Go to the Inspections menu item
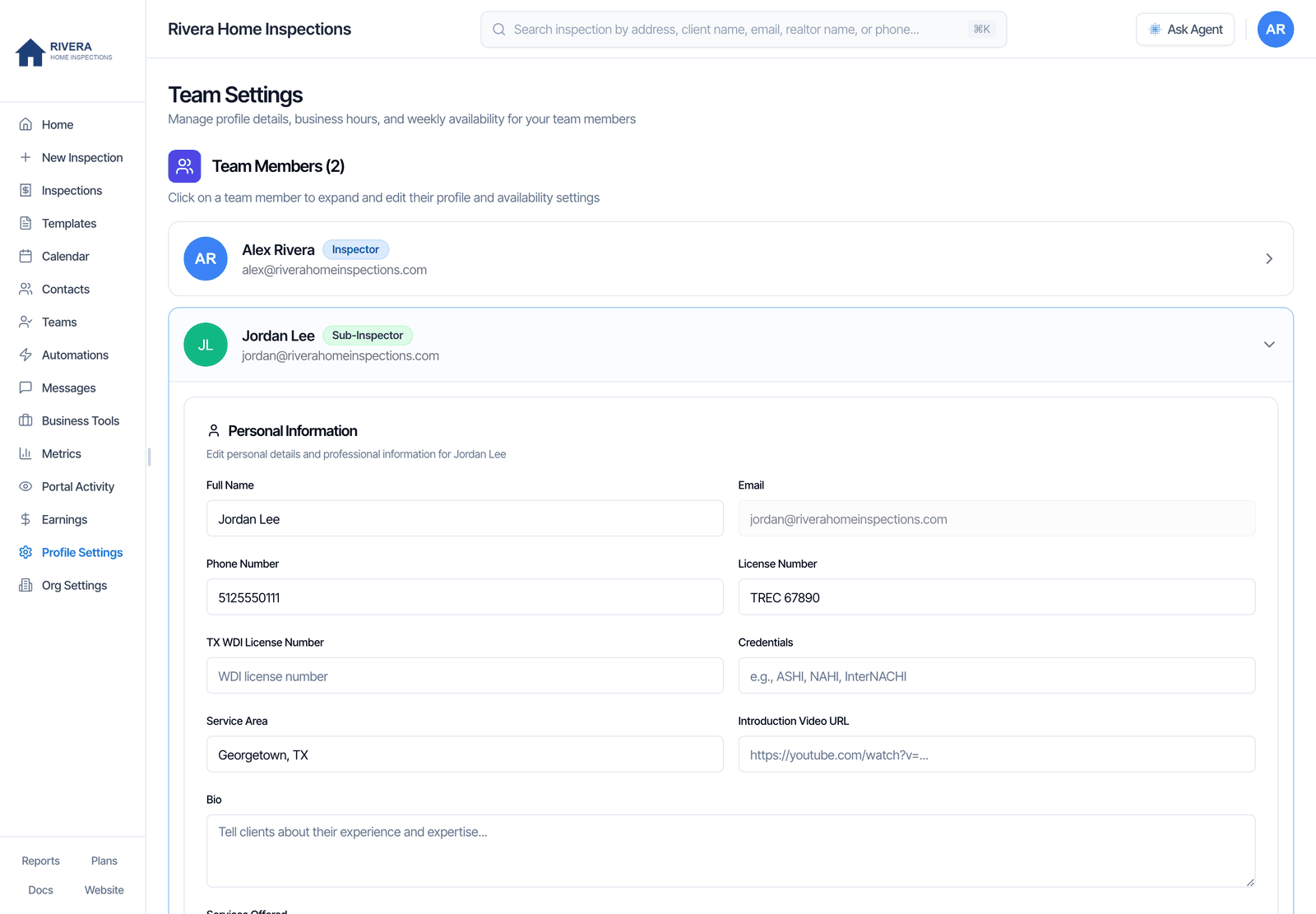1316x914 pixels. tap(72, 190)
